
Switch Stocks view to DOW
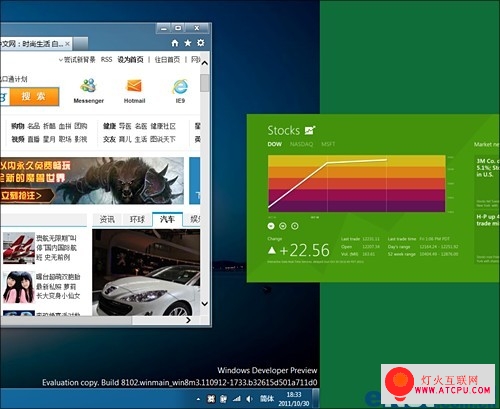click(x=275, y=144)
